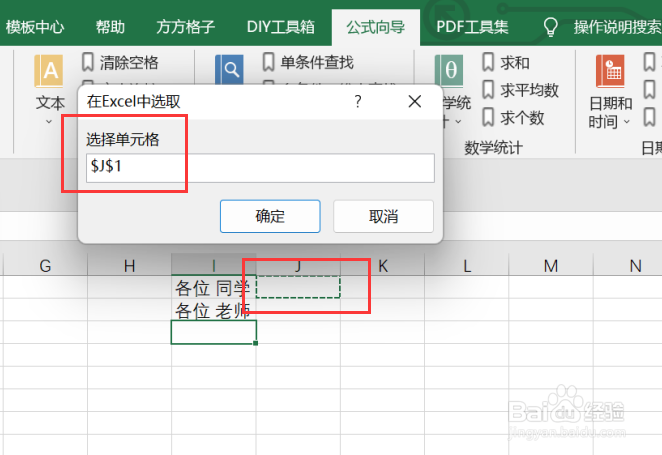Image resolution: width=662 pixels, height=455 pixels.
Task: Expand the 文本 dropdown arrow
Action: click(49, 122)
